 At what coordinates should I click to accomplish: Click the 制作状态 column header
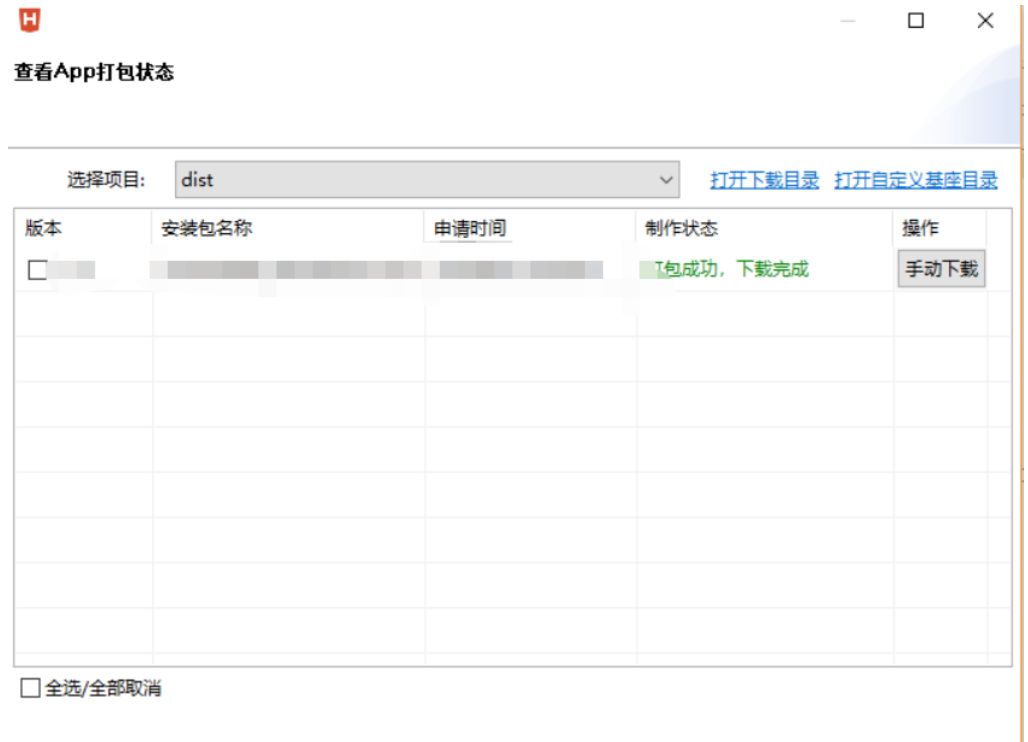click(681, 228)
